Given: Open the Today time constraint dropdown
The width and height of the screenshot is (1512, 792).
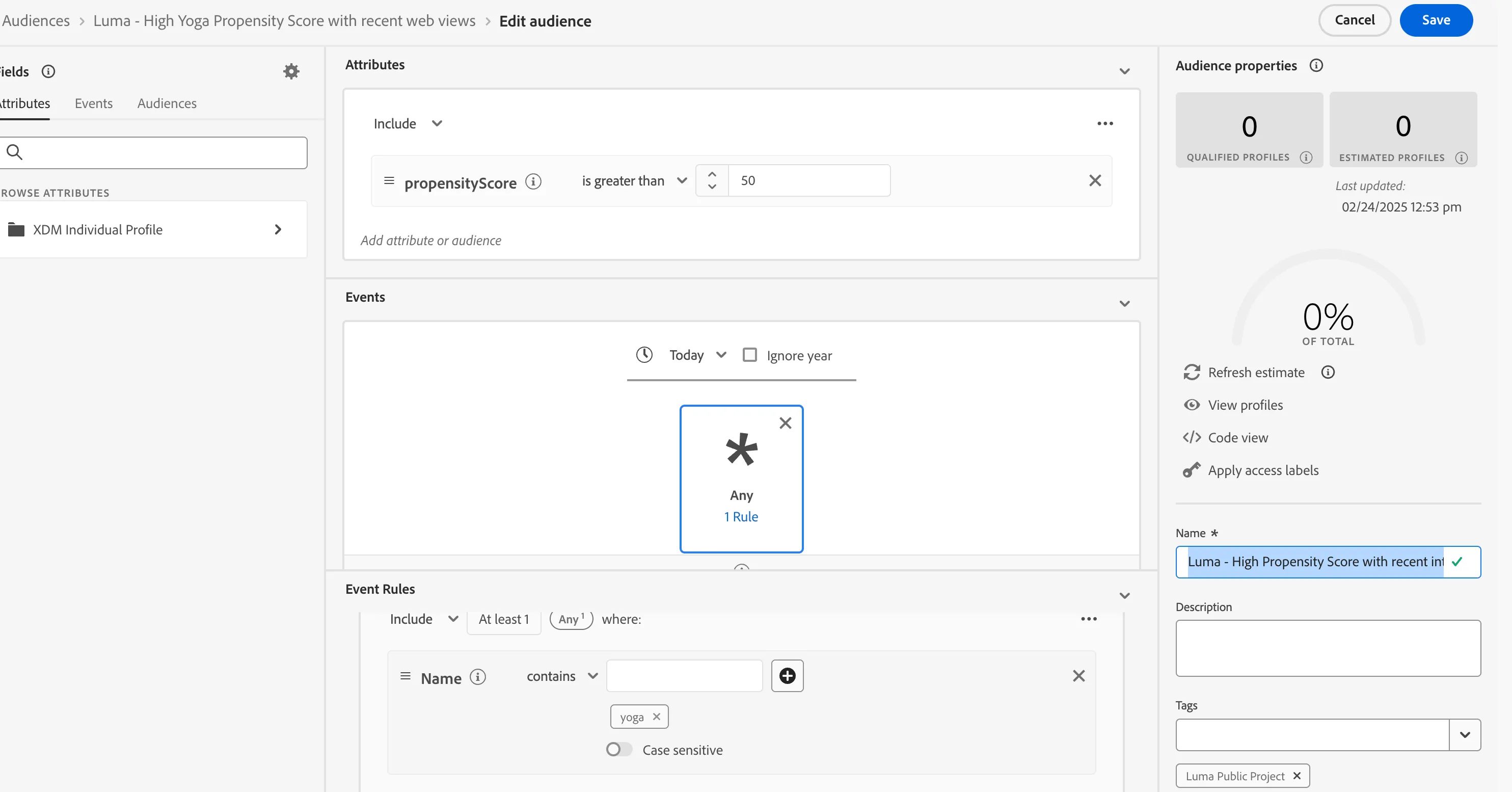Looking at the screenshot, I should point(697,355).
